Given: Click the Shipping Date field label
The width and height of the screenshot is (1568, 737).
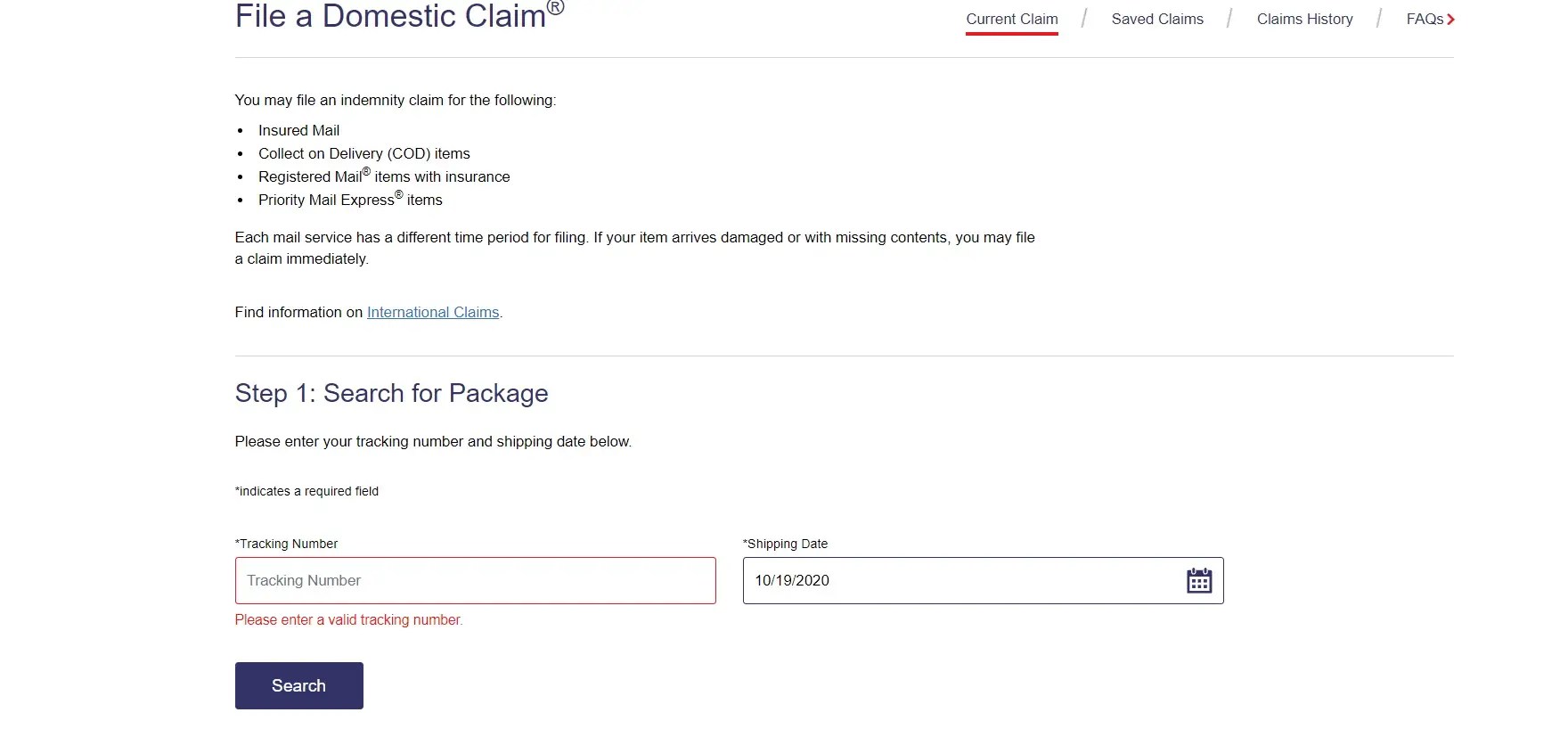Looking at the screenshot, I should click(785, 544).
